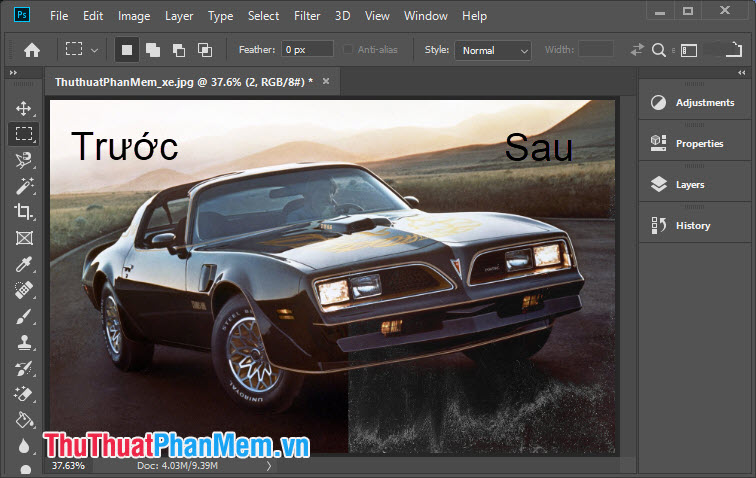Open the marquee tool preset picker arrow
Screen dimensions: 756x478
95,50
